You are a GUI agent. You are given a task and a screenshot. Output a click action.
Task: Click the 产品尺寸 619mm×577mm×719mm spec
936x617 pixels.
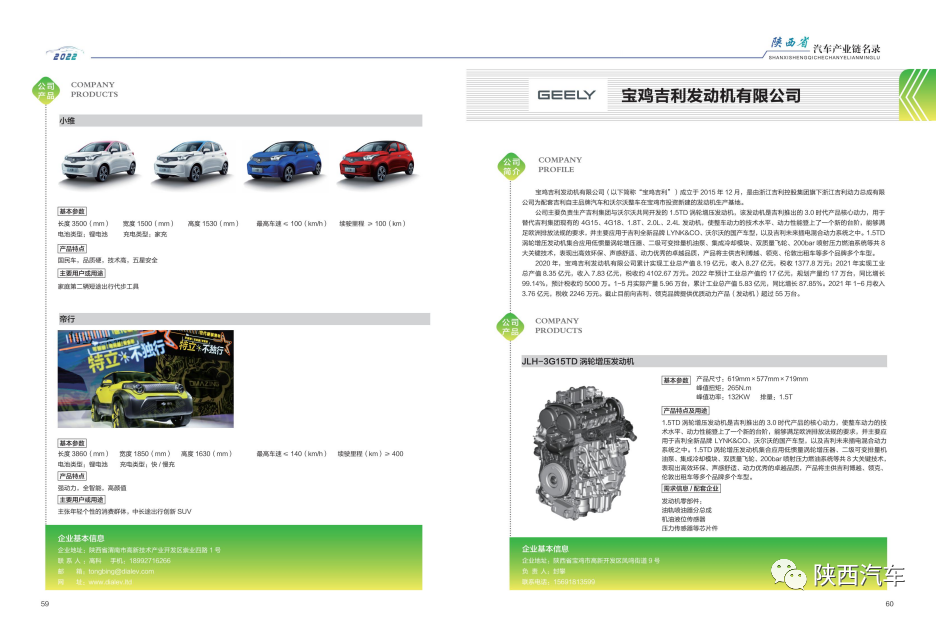(x=752, y=379)
